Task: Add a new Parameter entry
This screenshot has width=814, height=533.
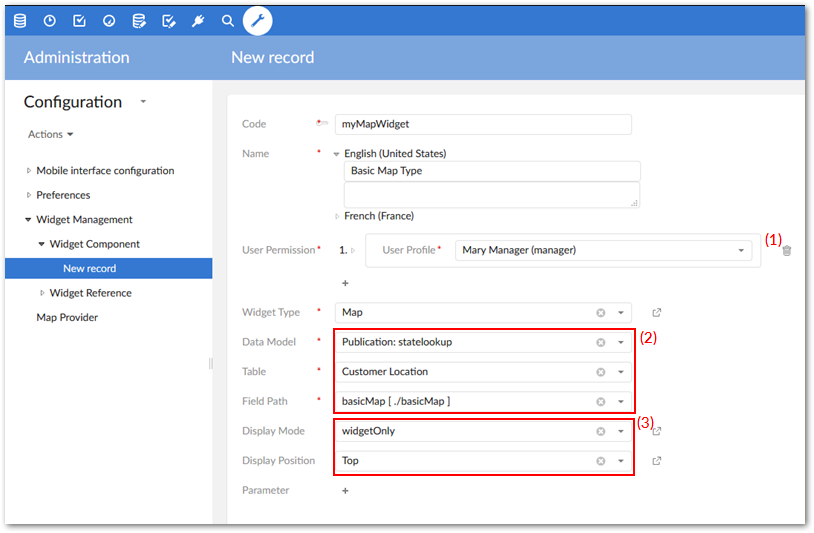Action: 346,491
